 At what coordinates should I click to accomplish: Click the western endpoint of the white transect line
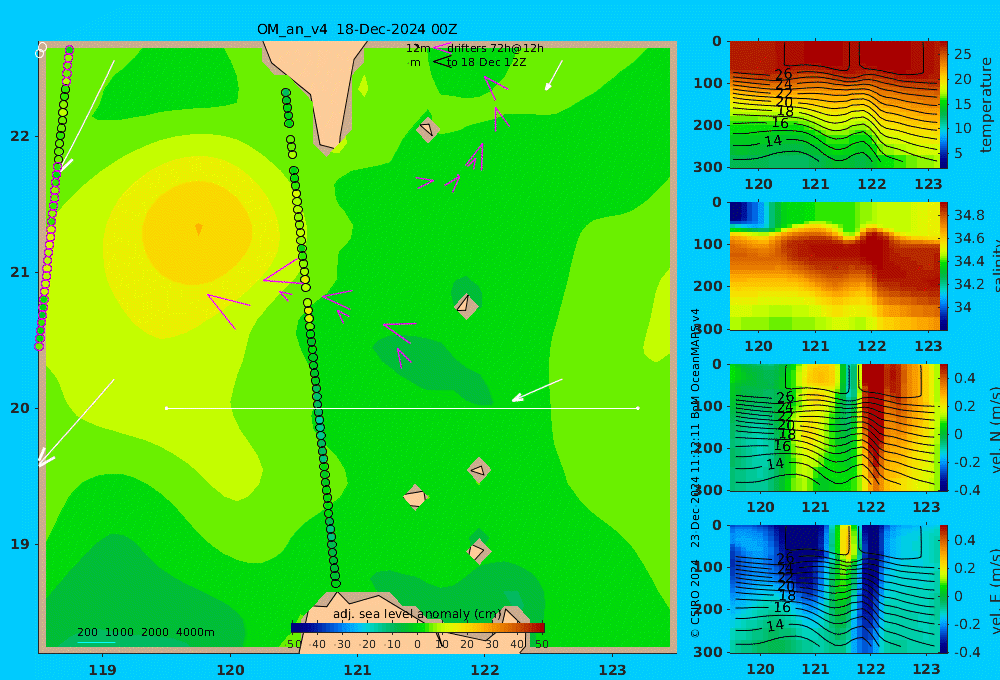tap(167, 408)
